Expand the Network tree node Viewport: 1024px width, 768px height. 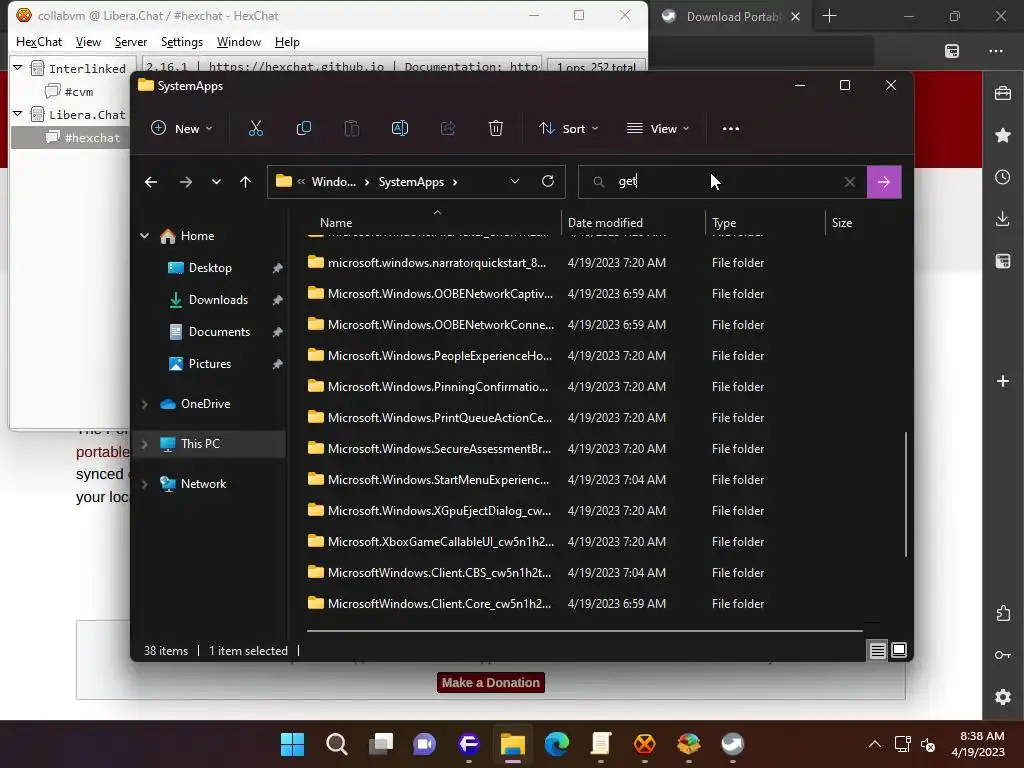[x=144, y=484]
